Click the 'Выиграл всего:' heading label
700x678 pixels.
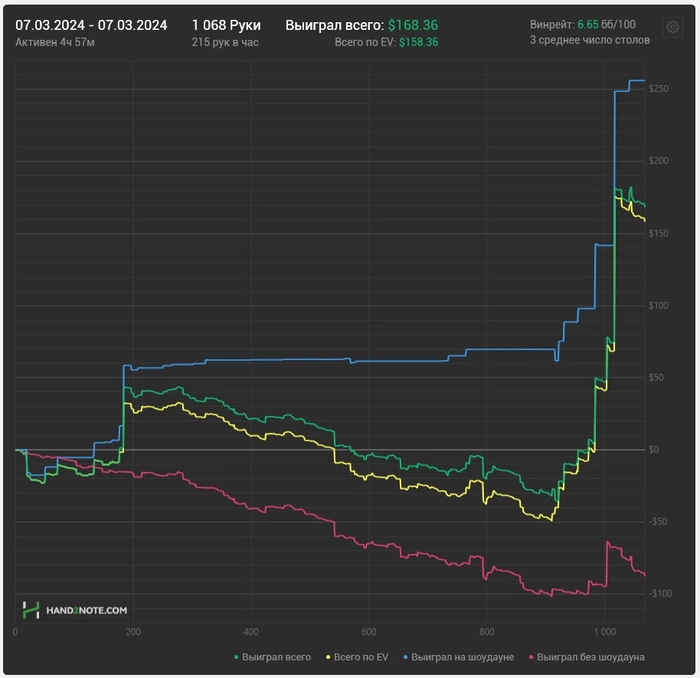(x=334, y=25)
